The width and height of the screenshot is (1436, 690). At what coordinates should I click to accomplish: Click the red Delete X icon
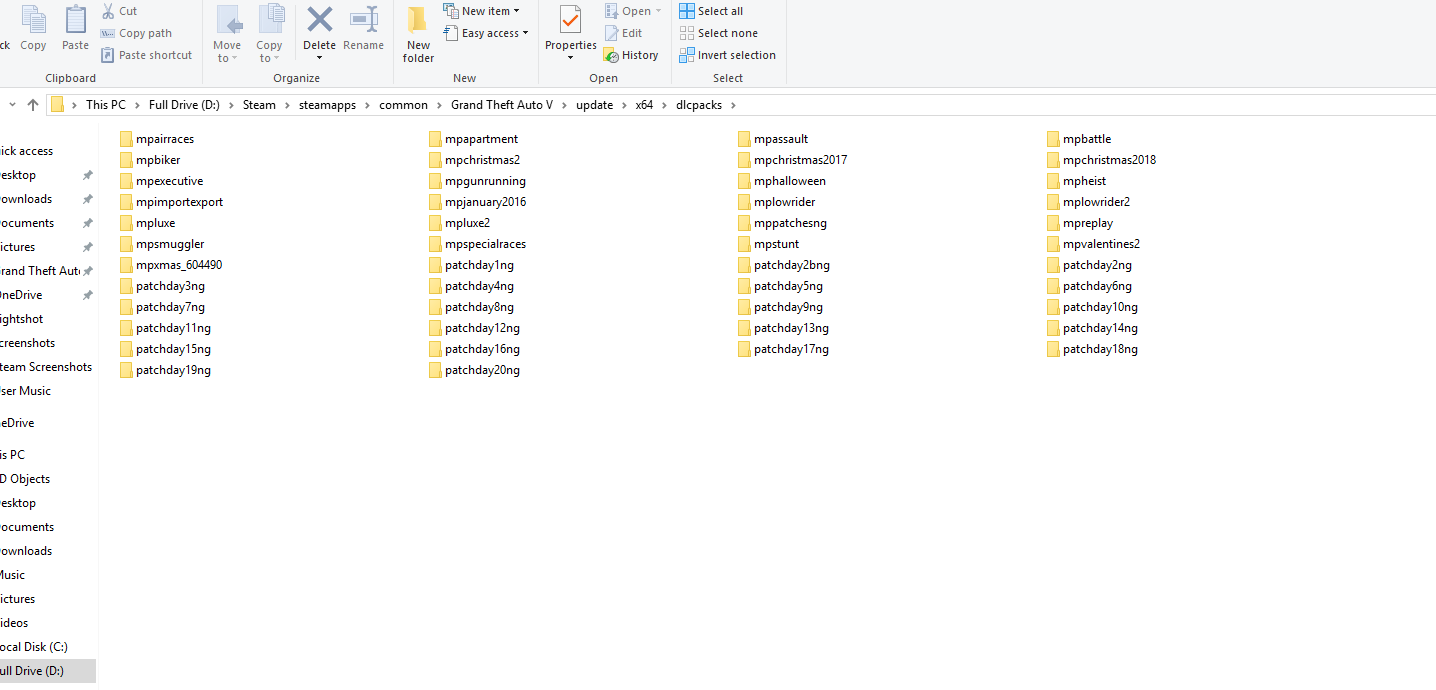coord(319,19)
